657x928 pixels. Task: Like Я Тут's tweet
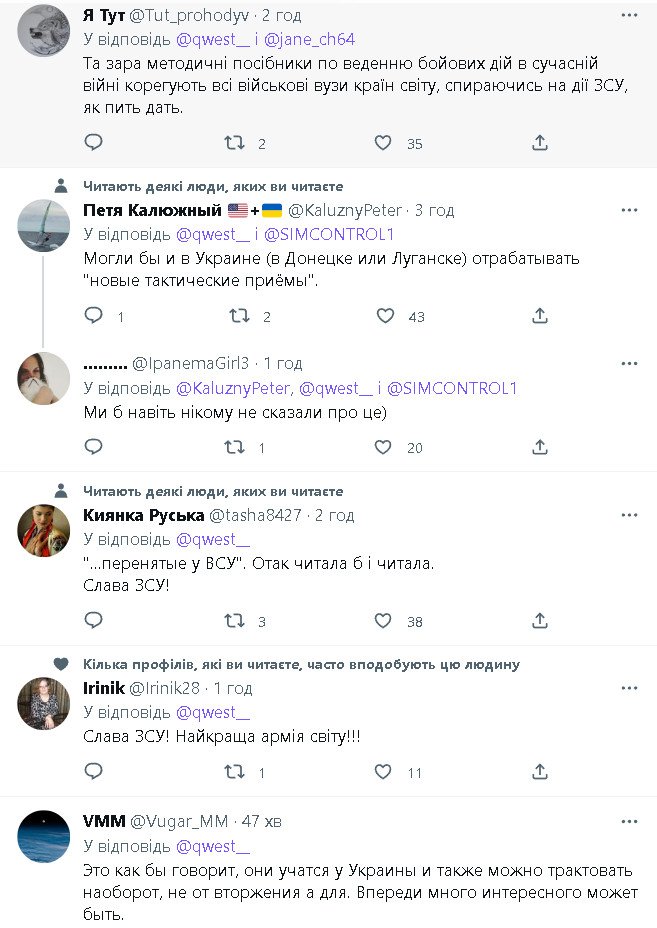(x=384, y=143)
